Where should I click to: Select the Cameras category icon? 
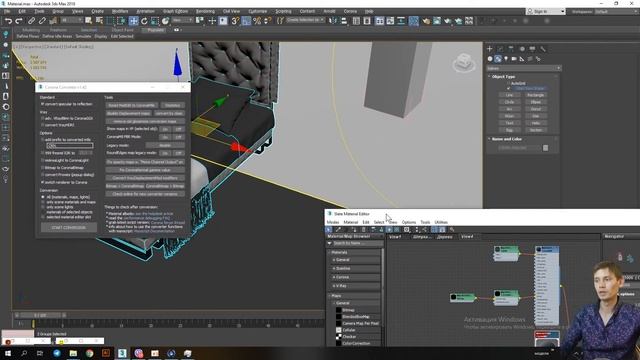coord(514,59)
